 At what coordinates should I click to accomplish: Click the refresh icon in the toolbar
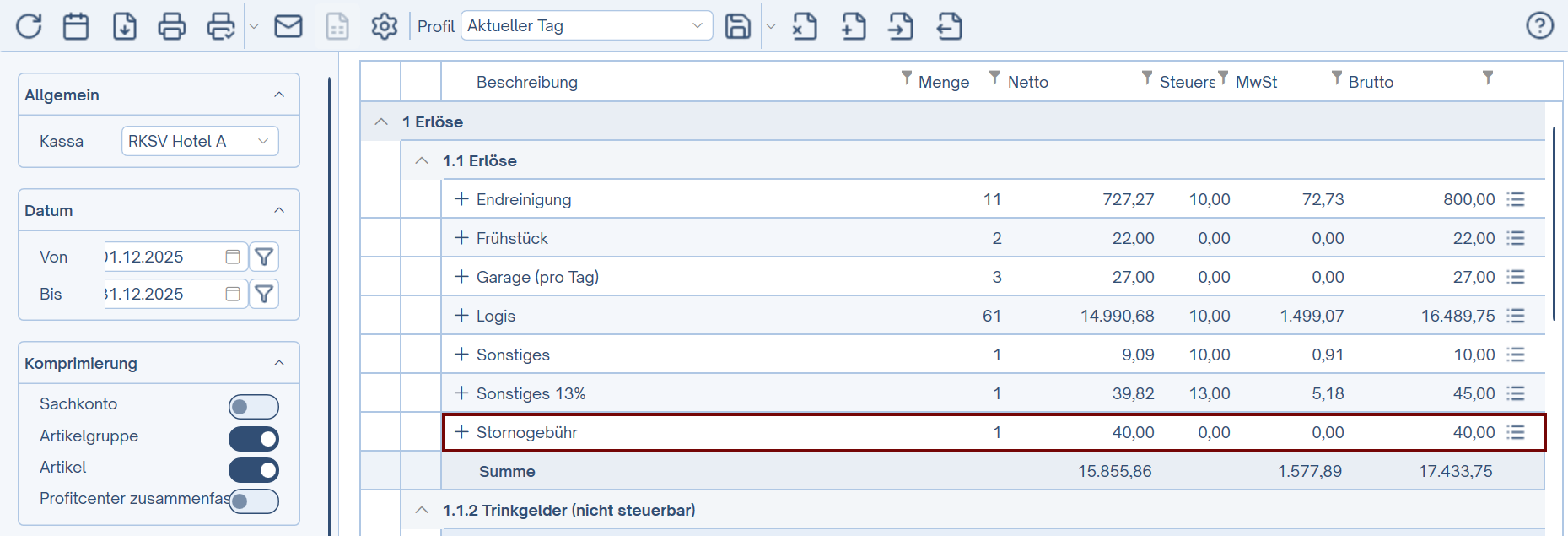click(x=29, y=26)
